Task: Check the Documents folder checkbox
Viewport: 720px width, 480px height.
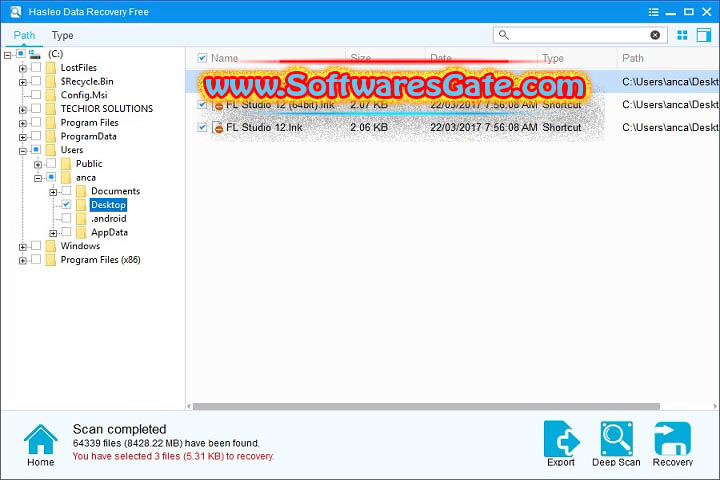Action: (x=66, y=191)
